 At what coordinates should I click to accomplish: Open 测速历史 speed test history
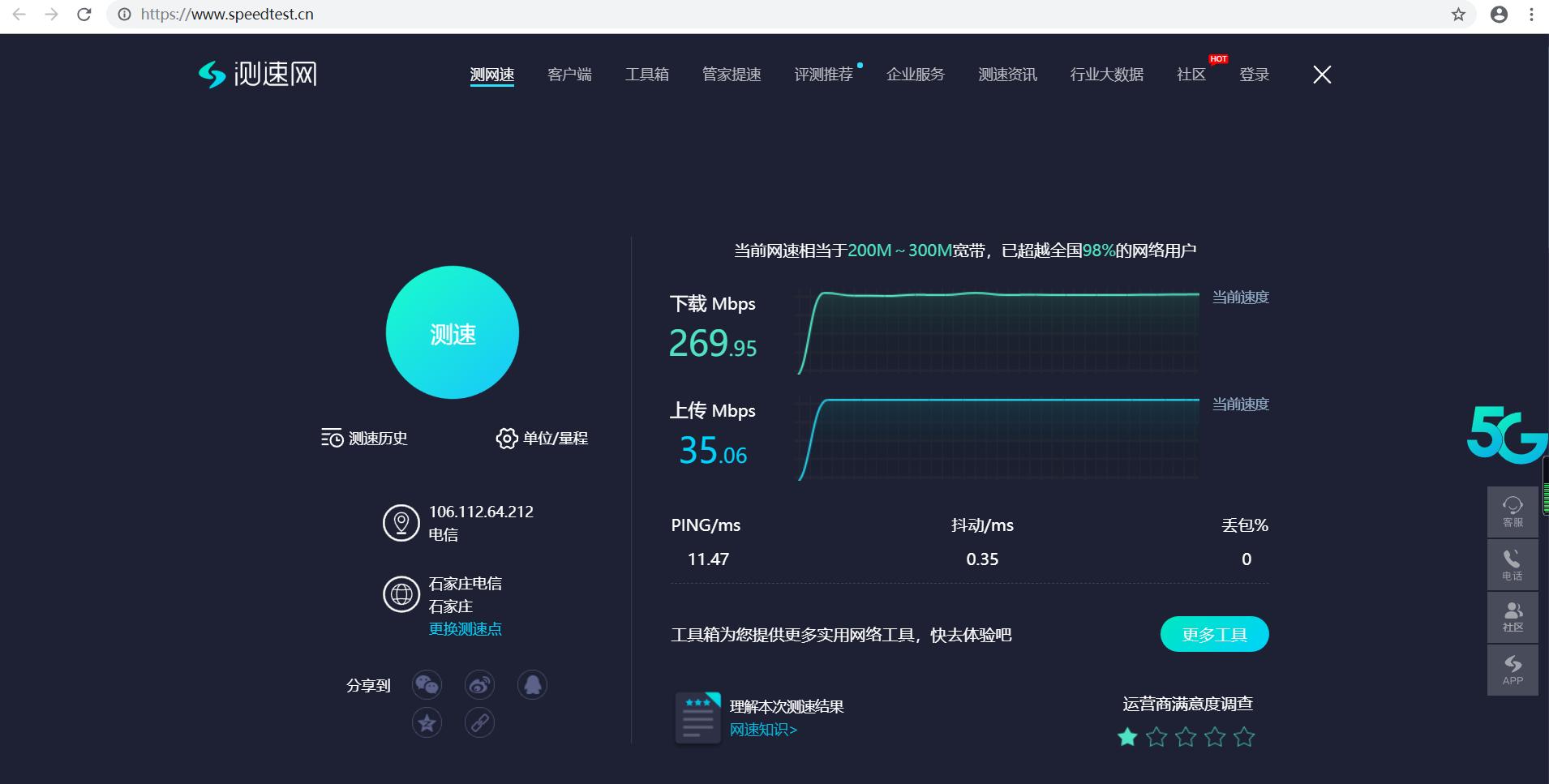tap(364, 439)
